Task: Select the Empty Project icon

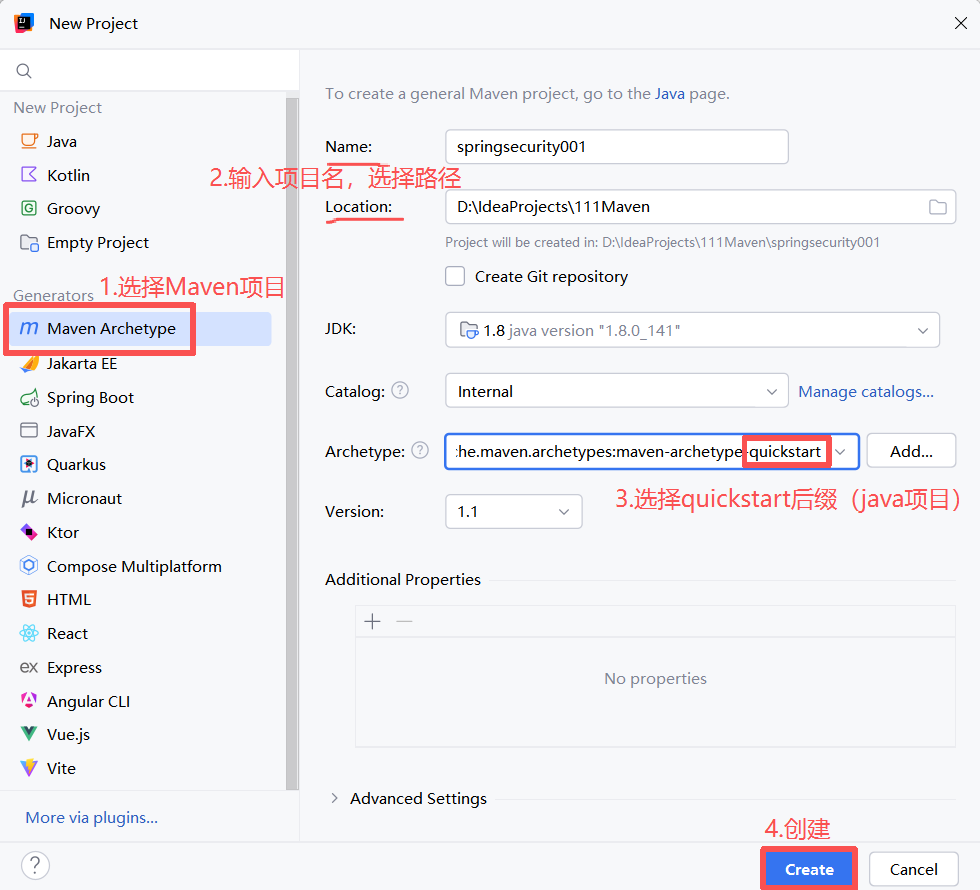Action: 29,242
